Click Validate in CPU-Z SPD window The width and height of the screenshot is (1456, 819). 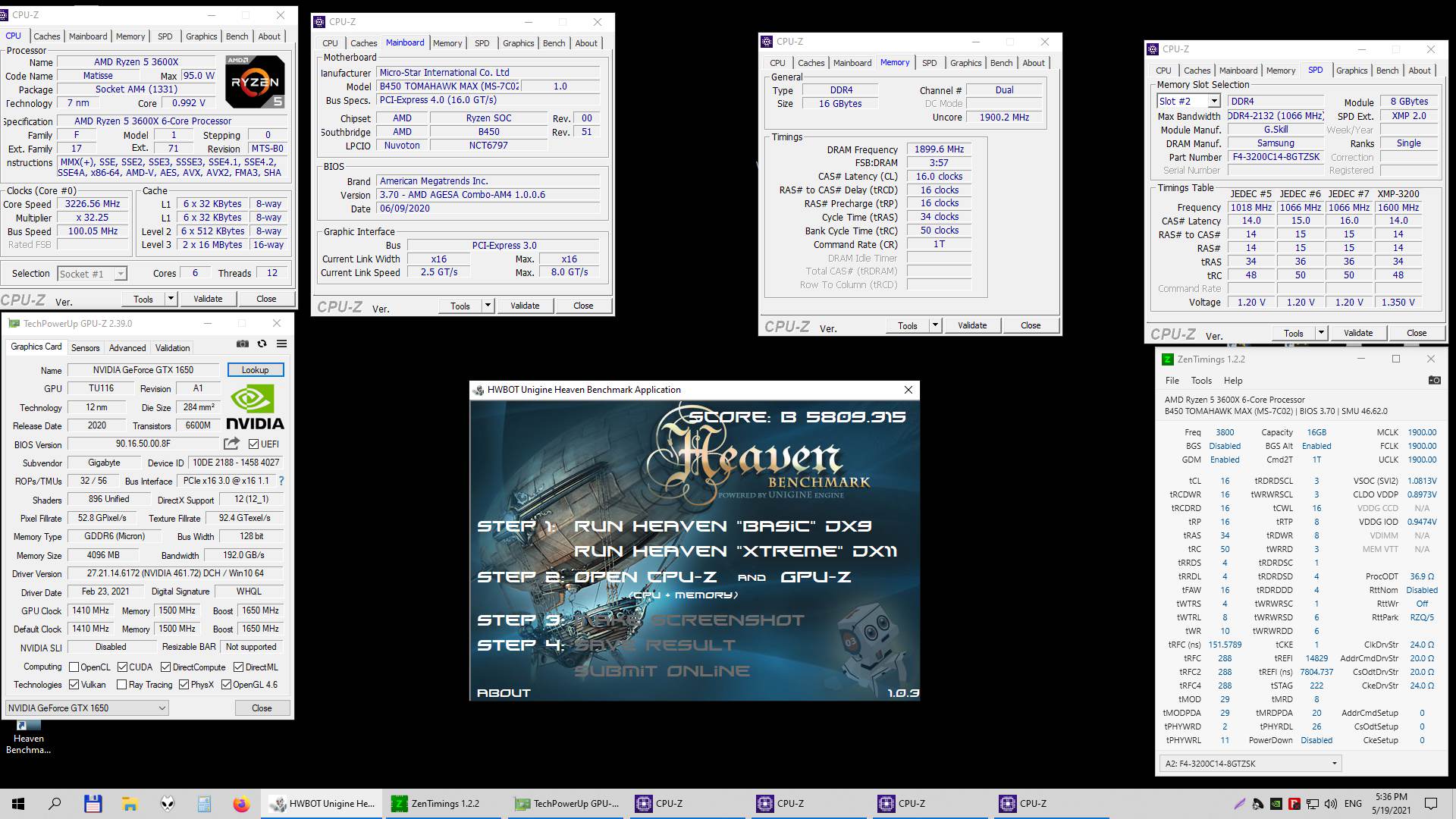pyautogui.click(x=1358, y=333)
